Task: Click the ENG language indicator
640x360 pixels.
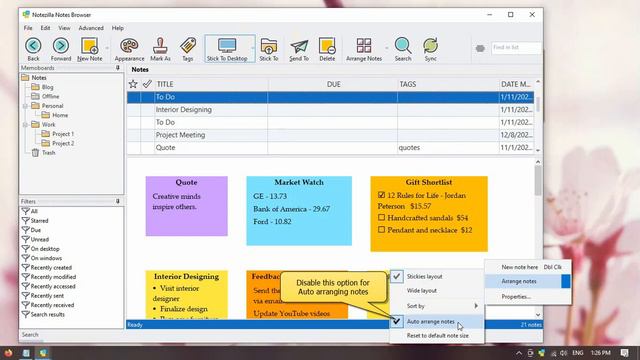Action: 578,353
